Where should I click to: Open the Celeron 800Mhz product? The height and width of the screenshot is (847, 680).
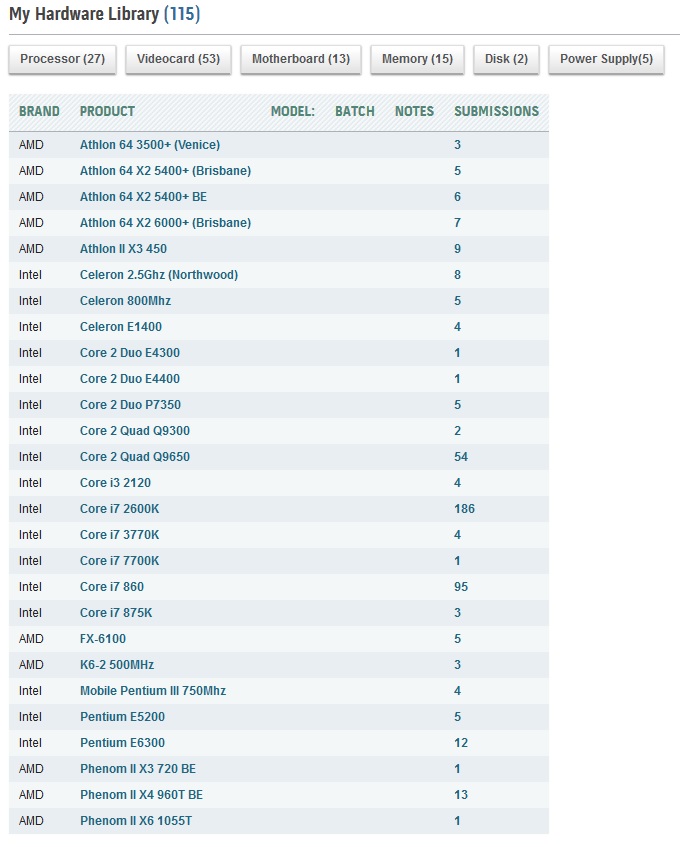point(125,300)
